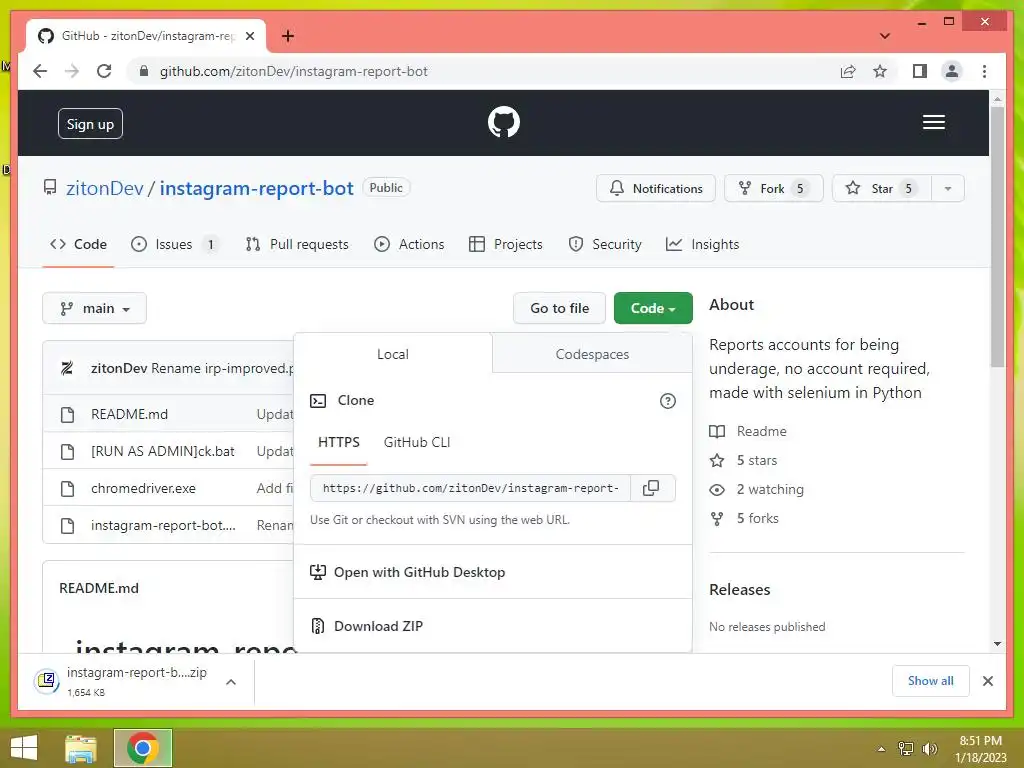Click Chrome back arrow
Image resolution: width=1024 pixels, height=768 pixels.
pyautogui.click(x=40, y=71)
